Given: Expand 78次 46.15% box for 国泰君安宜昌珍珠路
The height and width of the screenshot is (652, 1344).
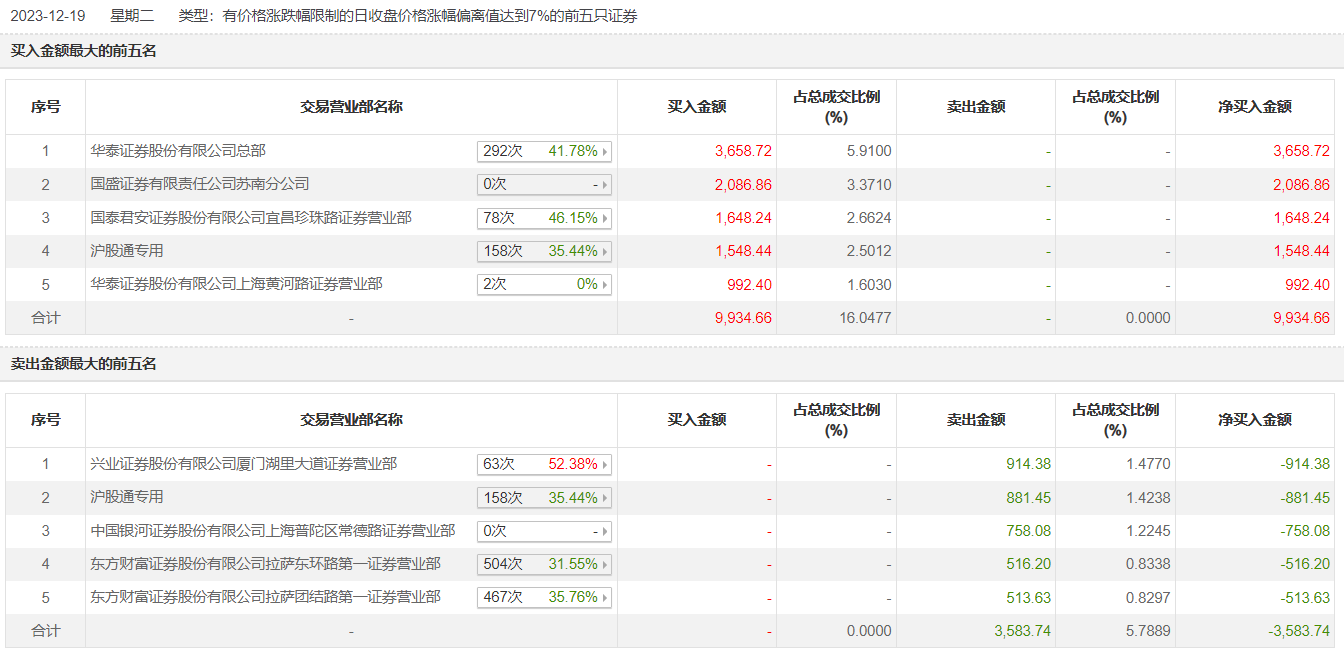Looking at the screenshot, I should coord(544,217).
